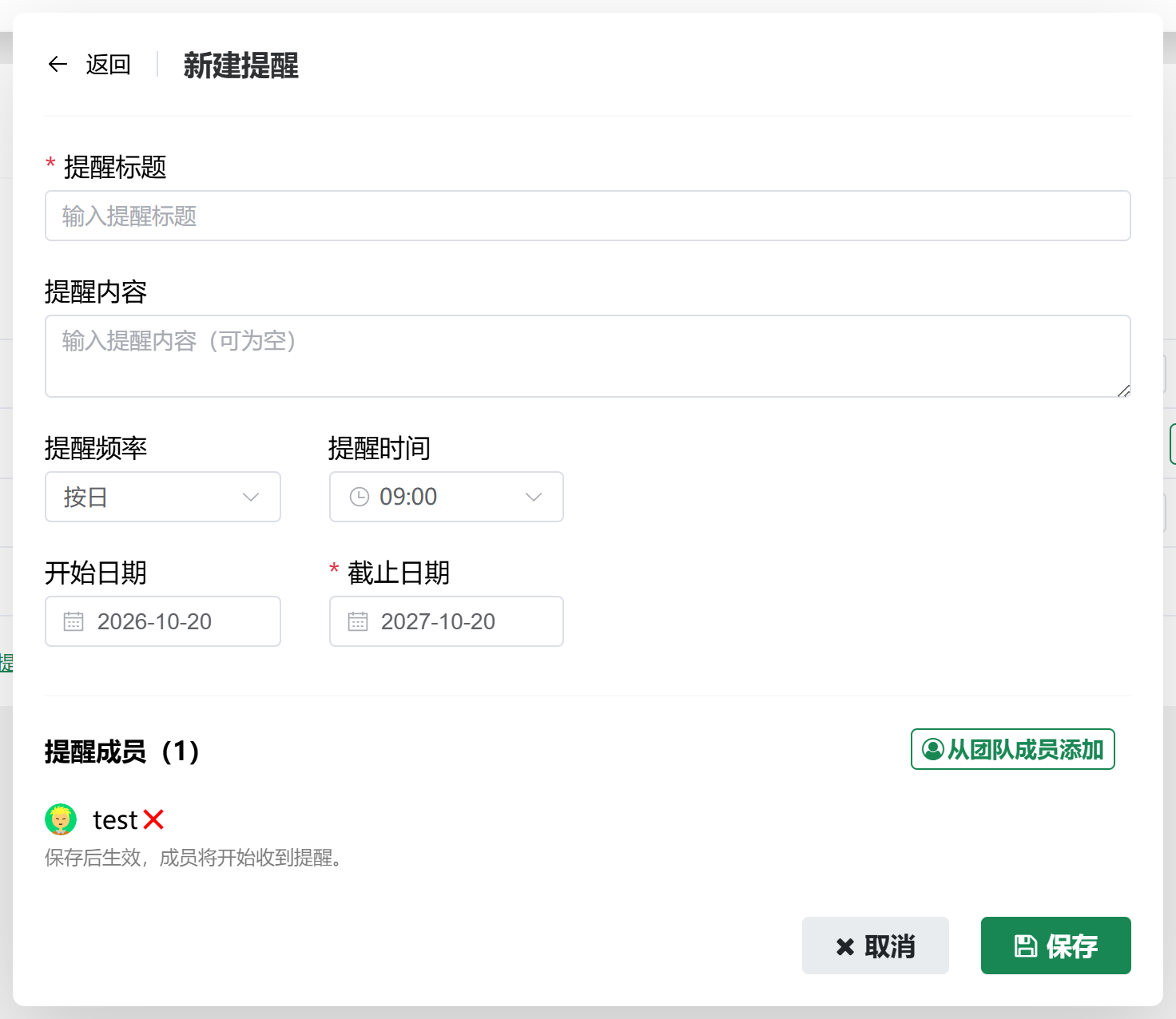Focus the 提醒内容 textarea
Viewport: 1176px width, 1019px height.
pos(587,356)
